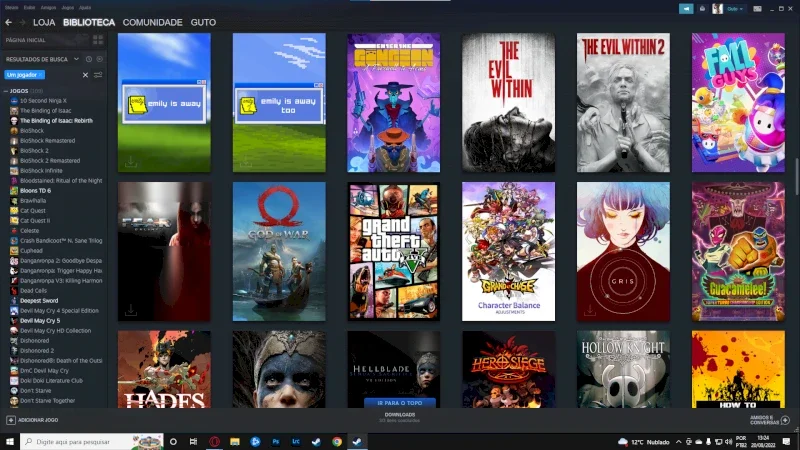The height and width of the screenshot is (450, 800).
Task: Select Don't Starve Together
Action: click(47, 401)
